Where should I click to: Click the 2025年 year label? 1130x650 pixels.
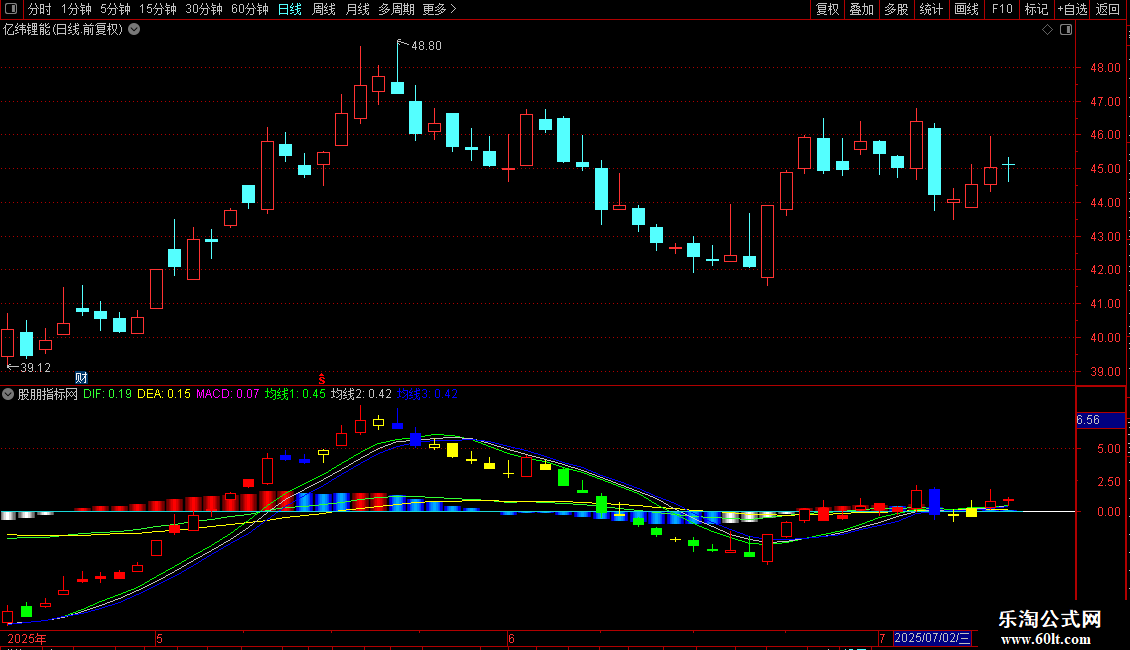point(27,638)
